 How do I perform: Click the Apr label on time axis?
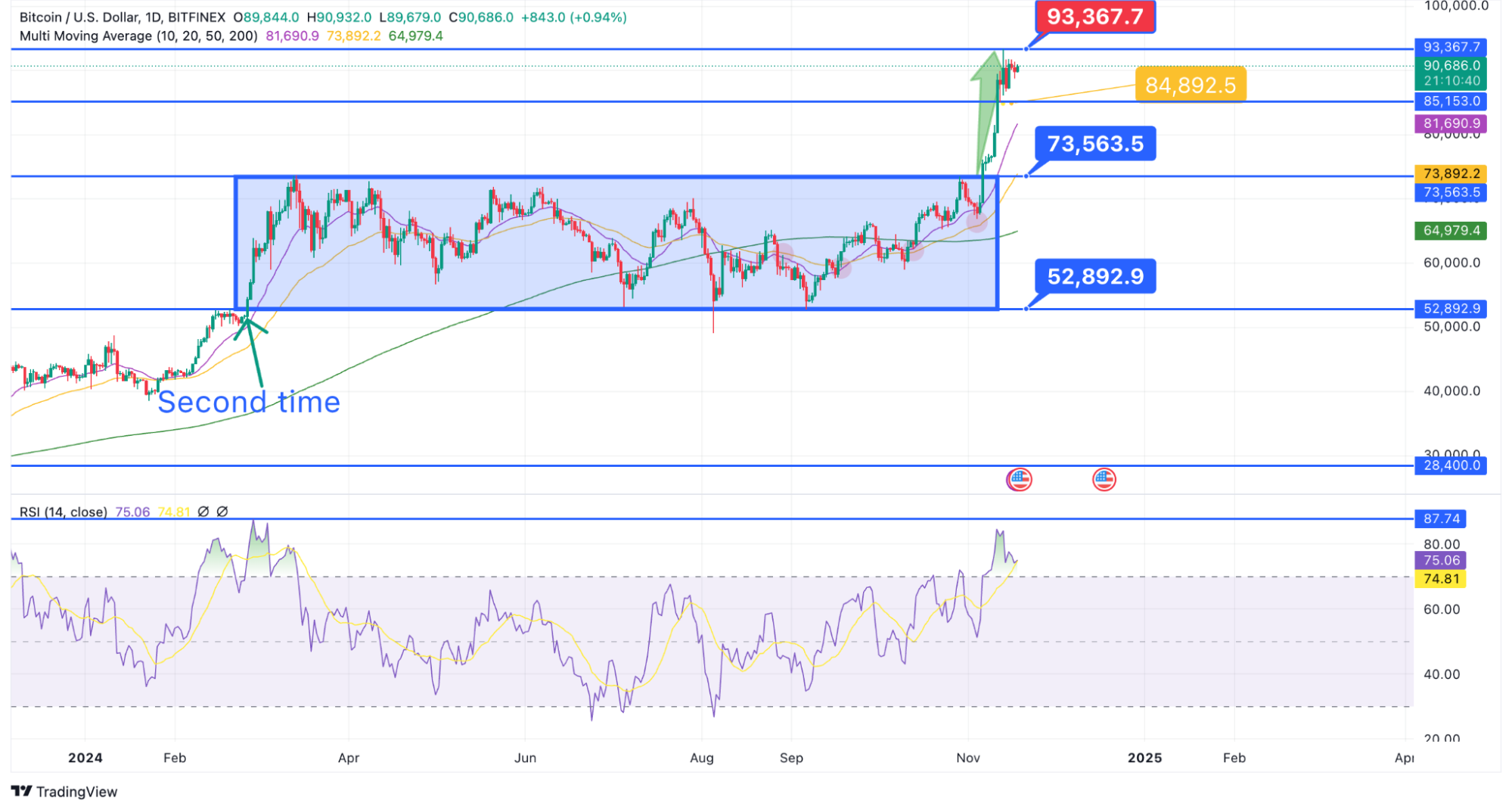pos(348,758)
